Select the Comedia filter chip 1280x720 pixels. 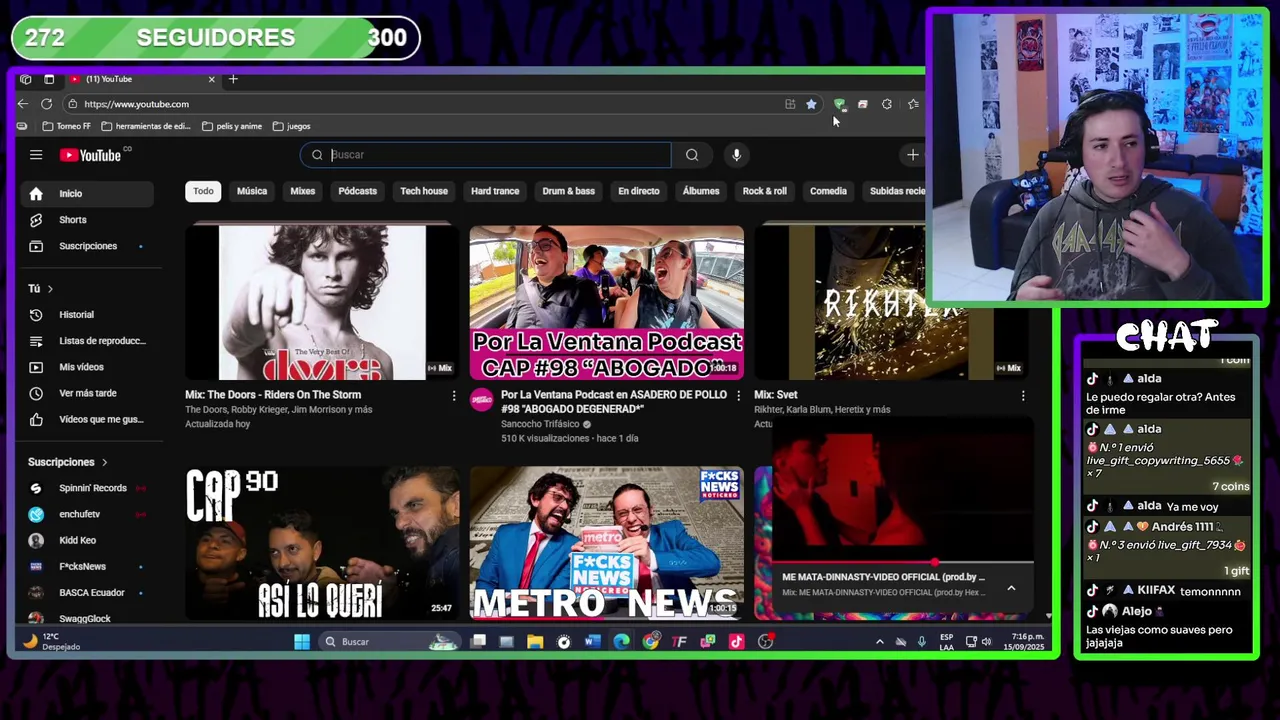click(x=828, y=191)
